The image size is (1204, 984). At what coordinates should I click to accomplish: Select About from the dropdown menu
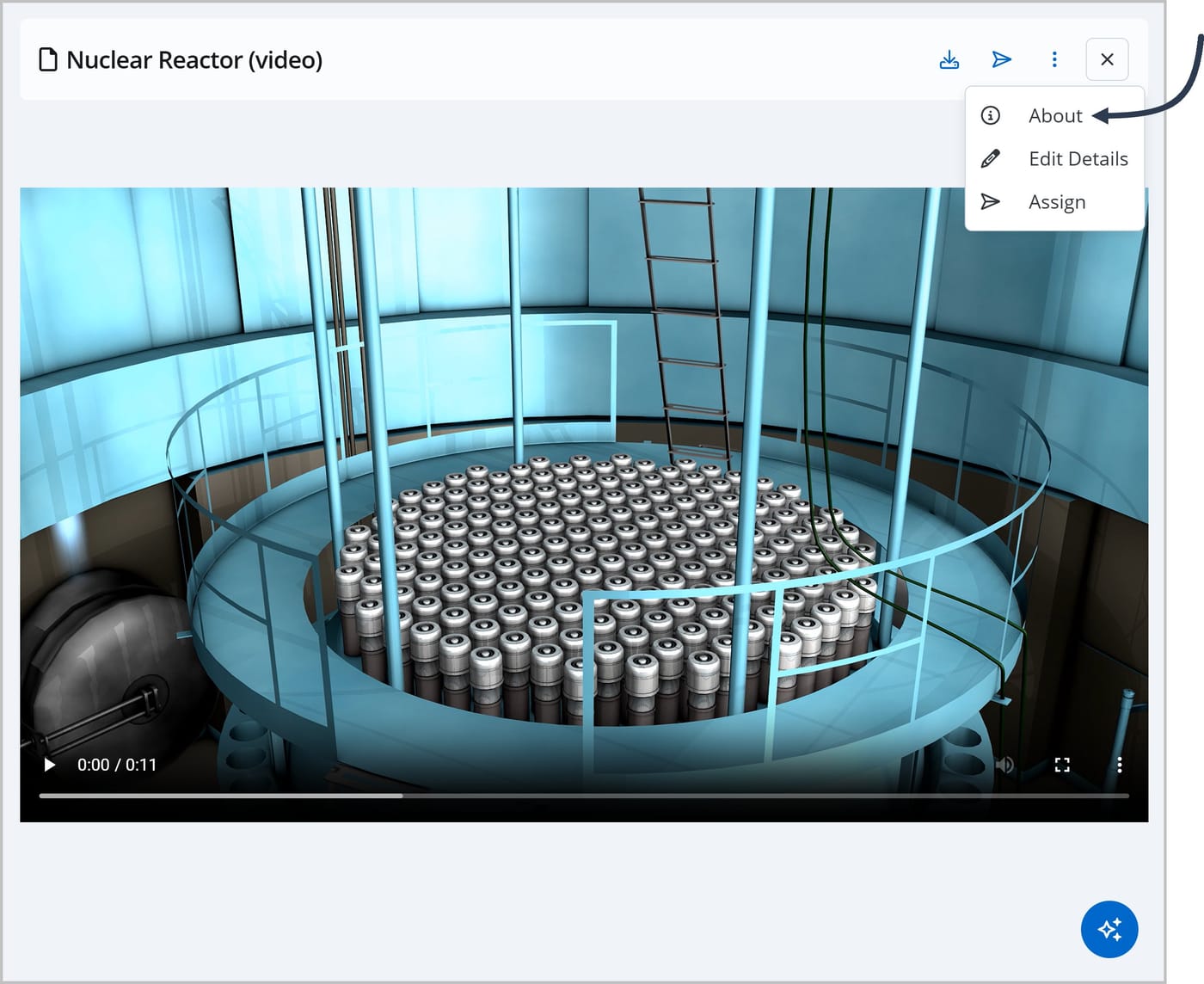(x=1055, y=115)
